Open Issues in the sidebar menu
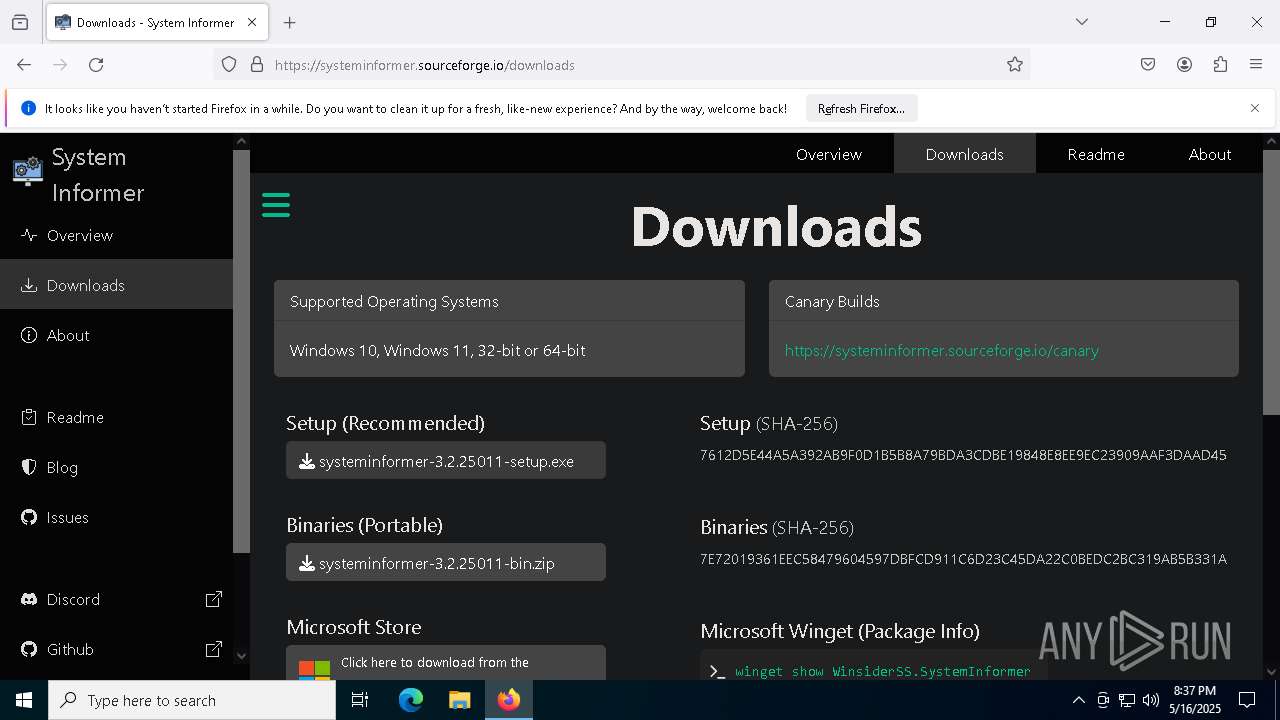Image resolution: width=1280 pixels, height=720 pixels. (116, 517)
